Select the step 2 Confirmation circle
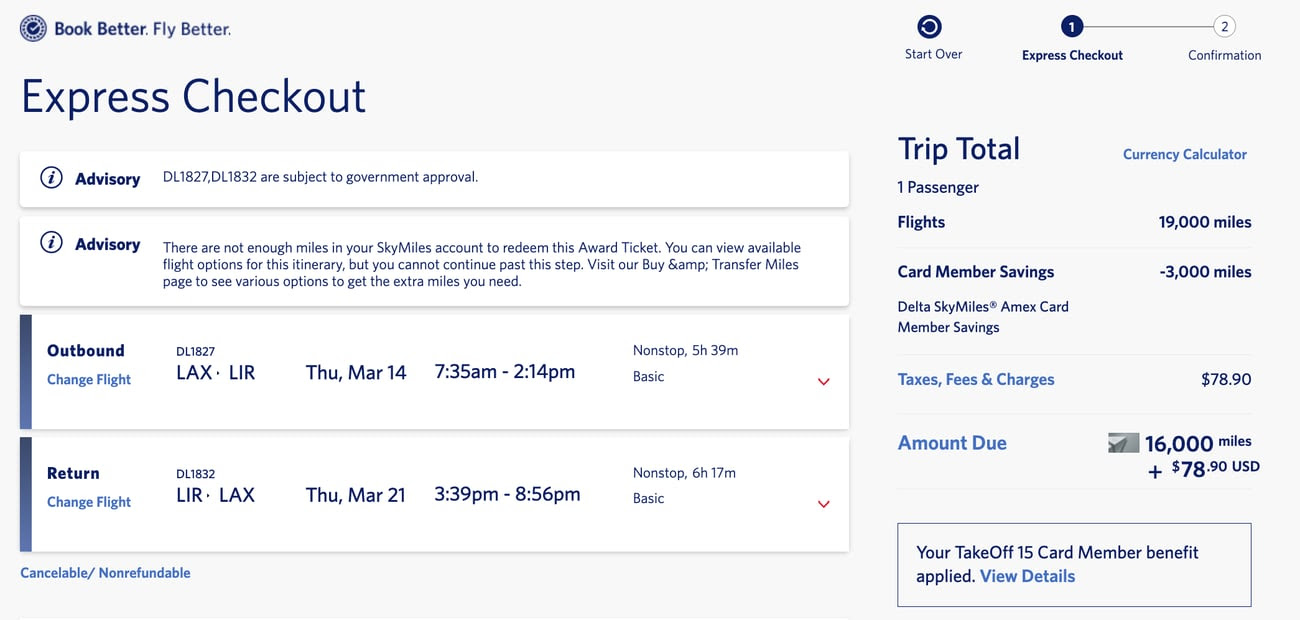This screenshot has height=620, width=1300. click(x=1225, y=26)
